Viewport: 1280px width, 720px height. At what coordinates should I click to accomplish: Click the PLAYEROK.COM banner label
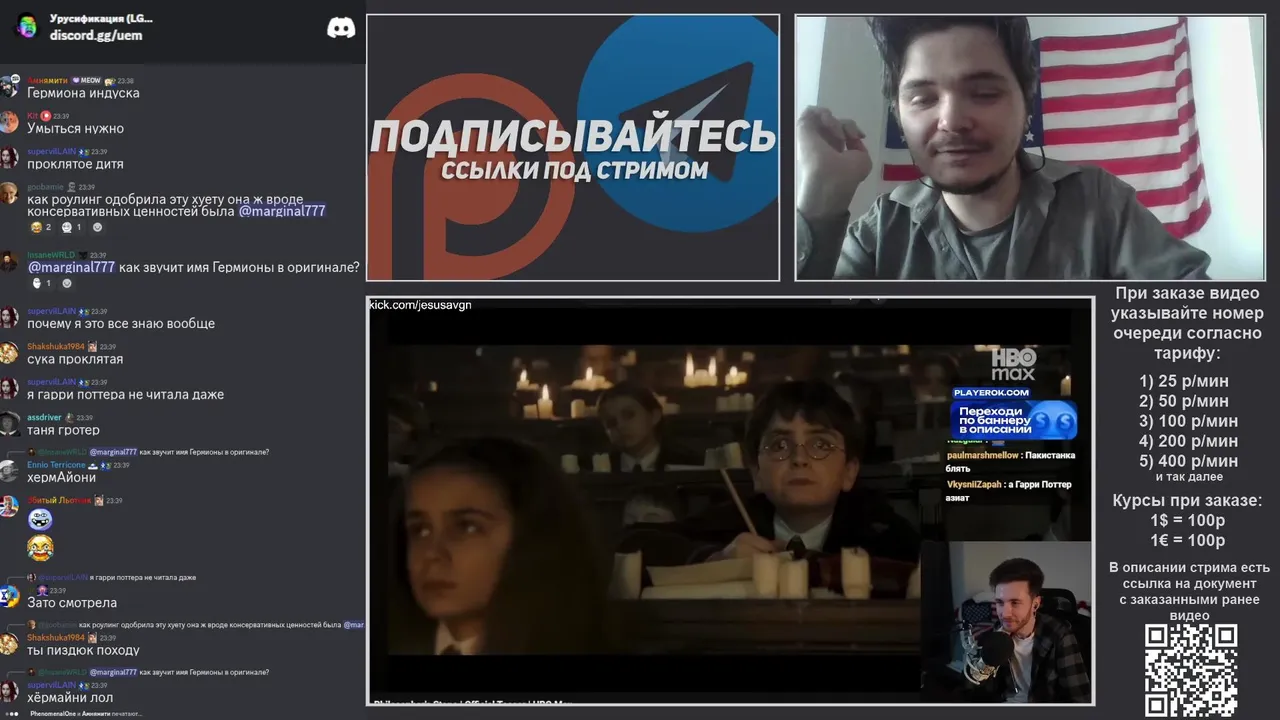click(x=991, y=392)
